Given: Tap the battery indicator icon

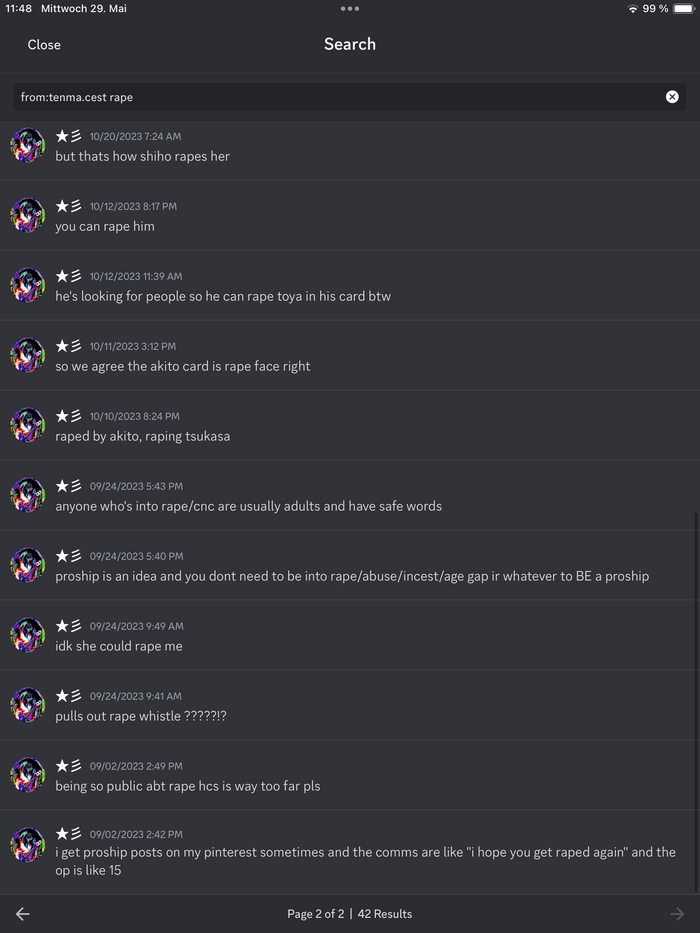Looking at the screenshot, I should (x=684, y=9).
